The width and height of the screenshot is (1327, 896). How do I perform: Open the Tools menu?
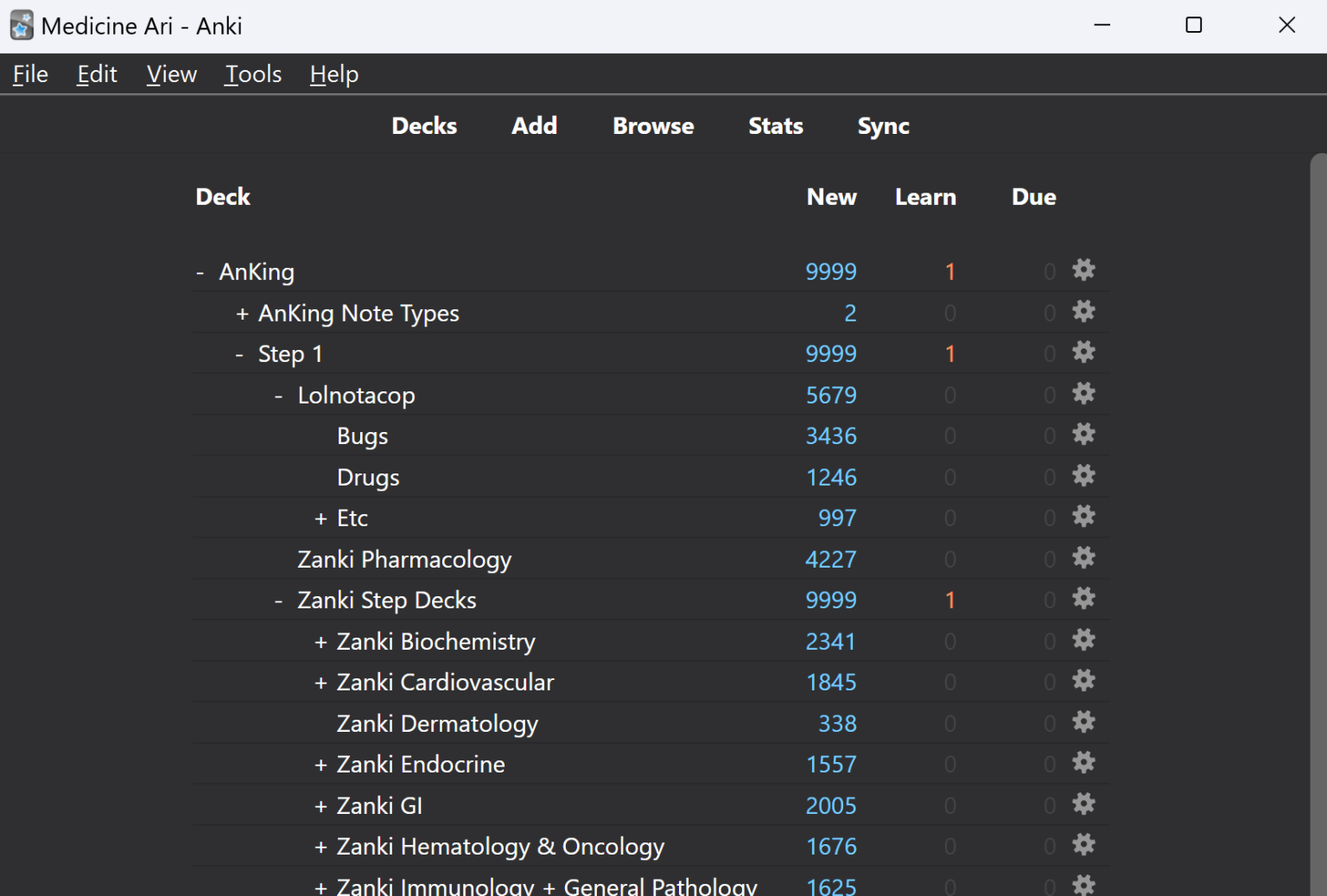[x=252, y=74]
